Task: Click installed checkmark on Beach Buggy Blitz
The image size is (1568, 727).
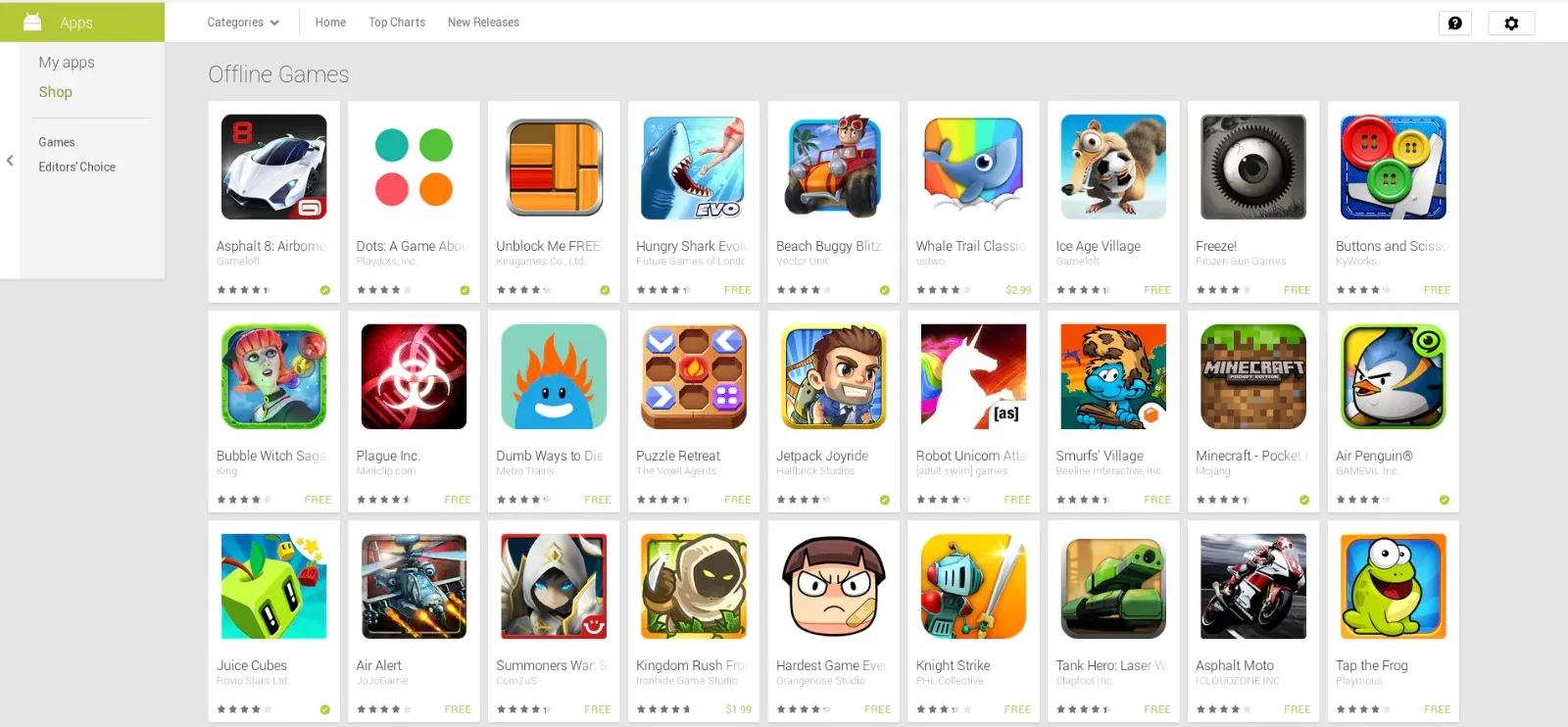Action: click(885, 290)
